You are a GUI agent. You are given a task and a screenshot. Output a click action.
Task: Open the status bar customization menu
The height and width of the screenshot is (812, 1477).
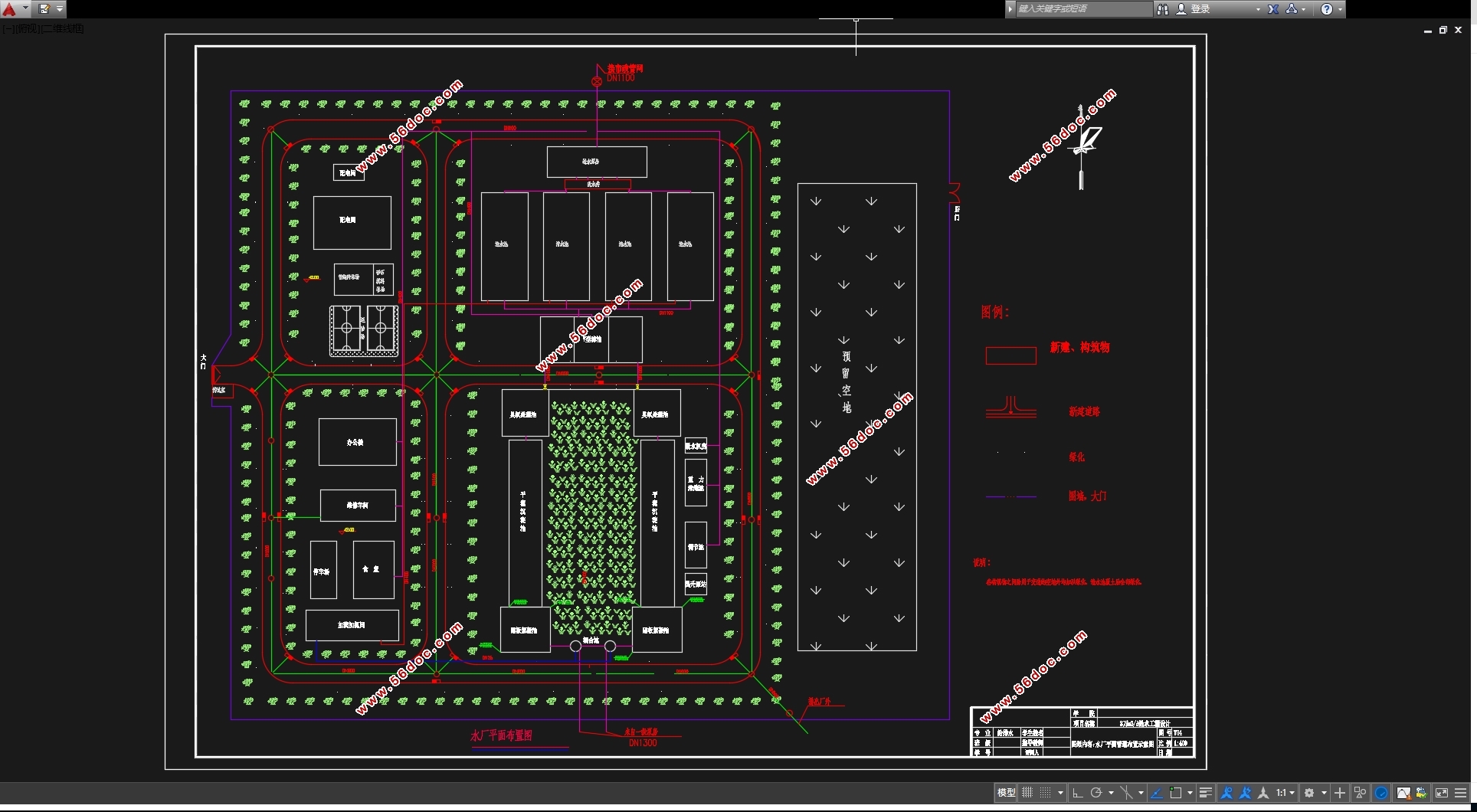(1461, 793)
